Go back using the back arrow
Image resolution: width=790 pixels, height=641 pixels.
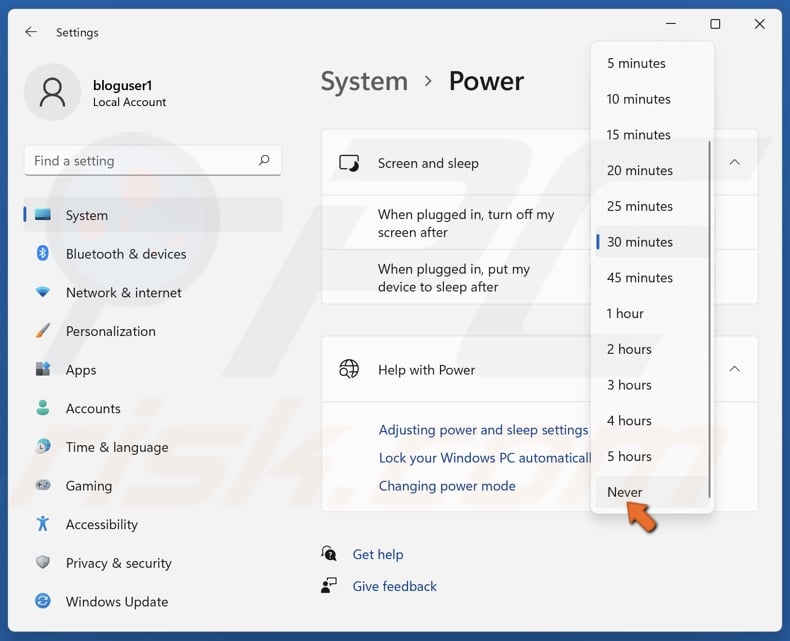[31, 32]
